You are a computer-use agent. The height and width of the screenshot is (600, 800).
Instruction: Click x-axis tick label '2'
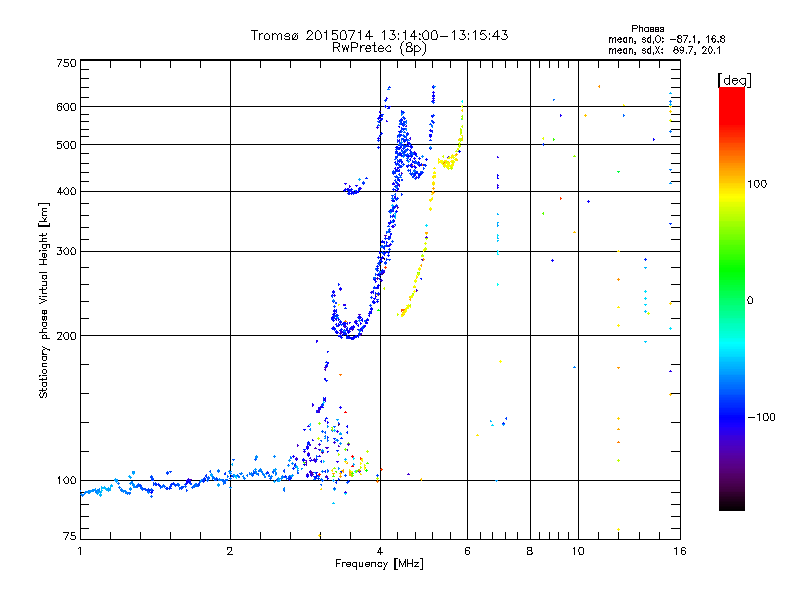pyautogui.click(x=230, y=551)
